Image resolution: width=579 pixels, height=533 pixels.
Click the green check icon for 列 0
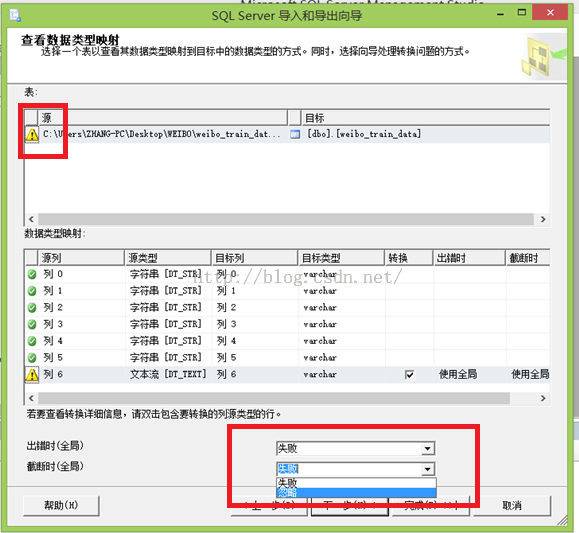pos(32,274)
